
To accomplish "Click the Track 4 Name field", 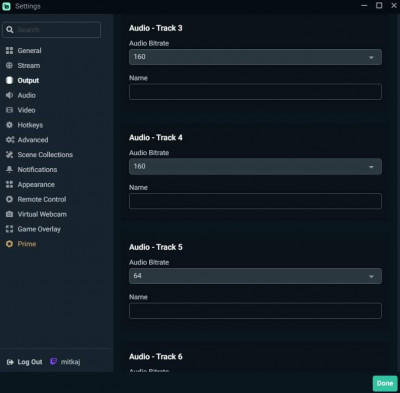I will pyautogui.click(x=255, y=201).
